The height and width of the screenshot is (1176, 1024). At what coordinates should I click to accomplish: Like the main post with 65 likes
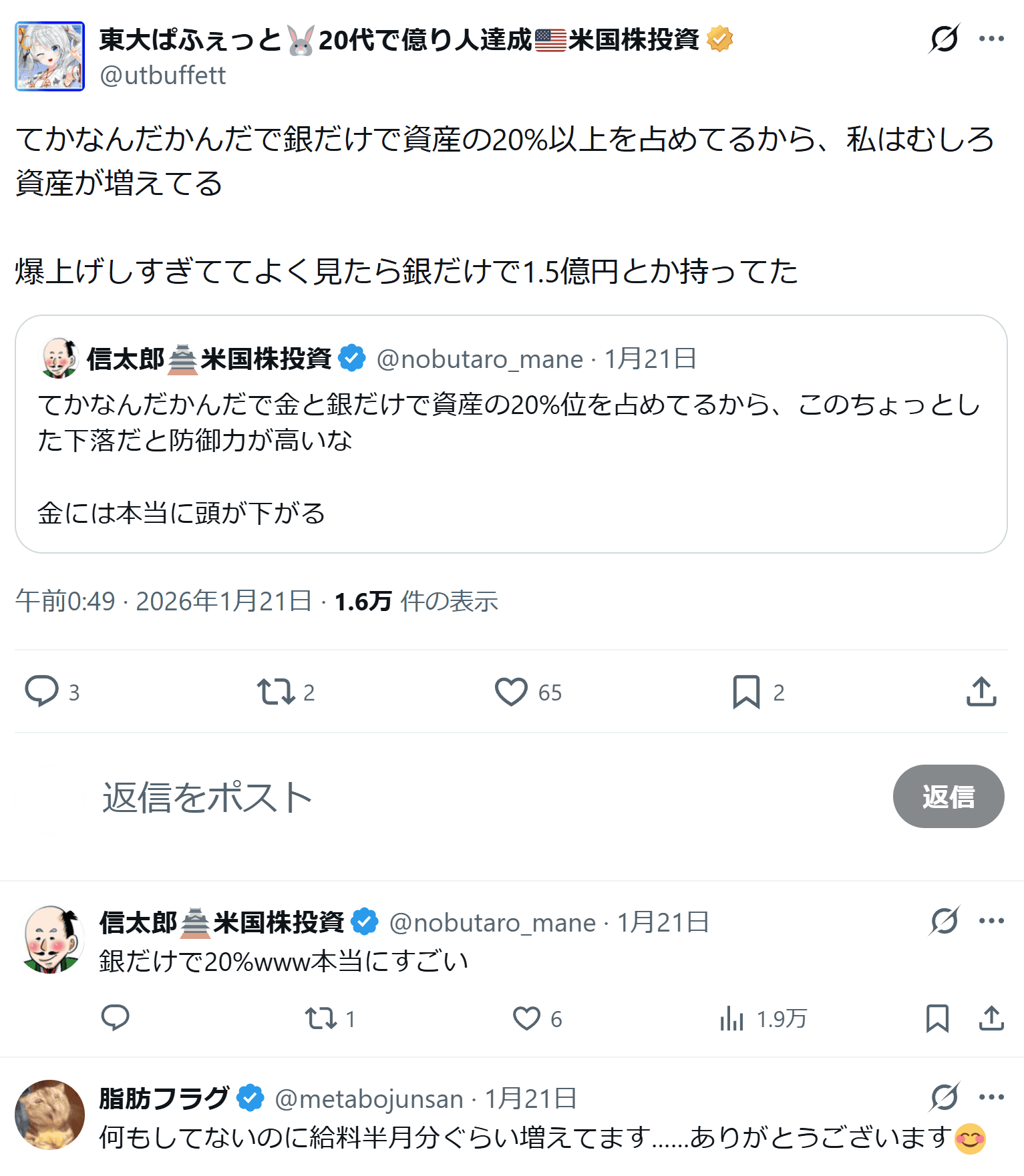(x=511, y=692)
